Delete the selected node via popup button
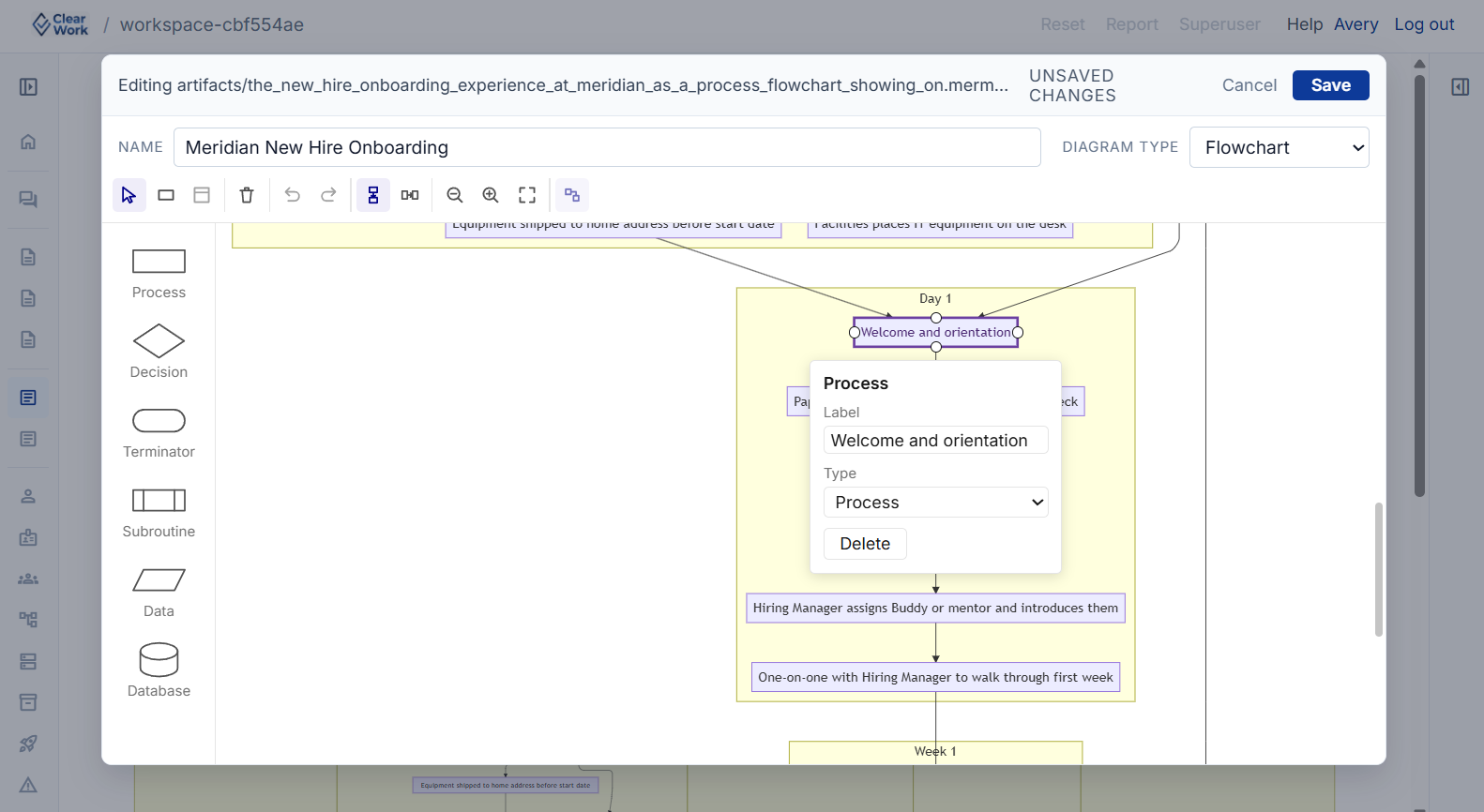1484x812 pixels. pyautogui.click(x=865, y=544)
